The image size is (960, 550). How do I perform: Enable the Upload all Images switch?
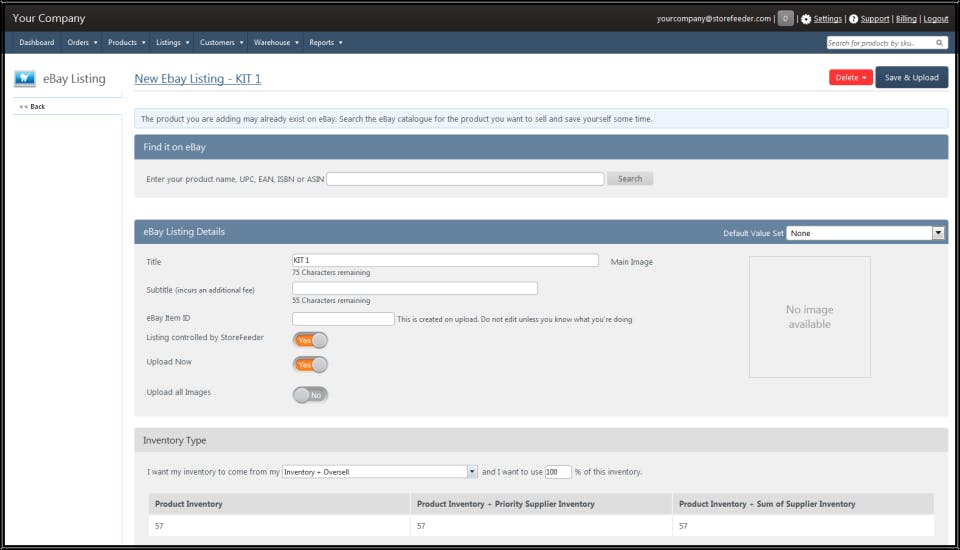(x=310, y=395)
